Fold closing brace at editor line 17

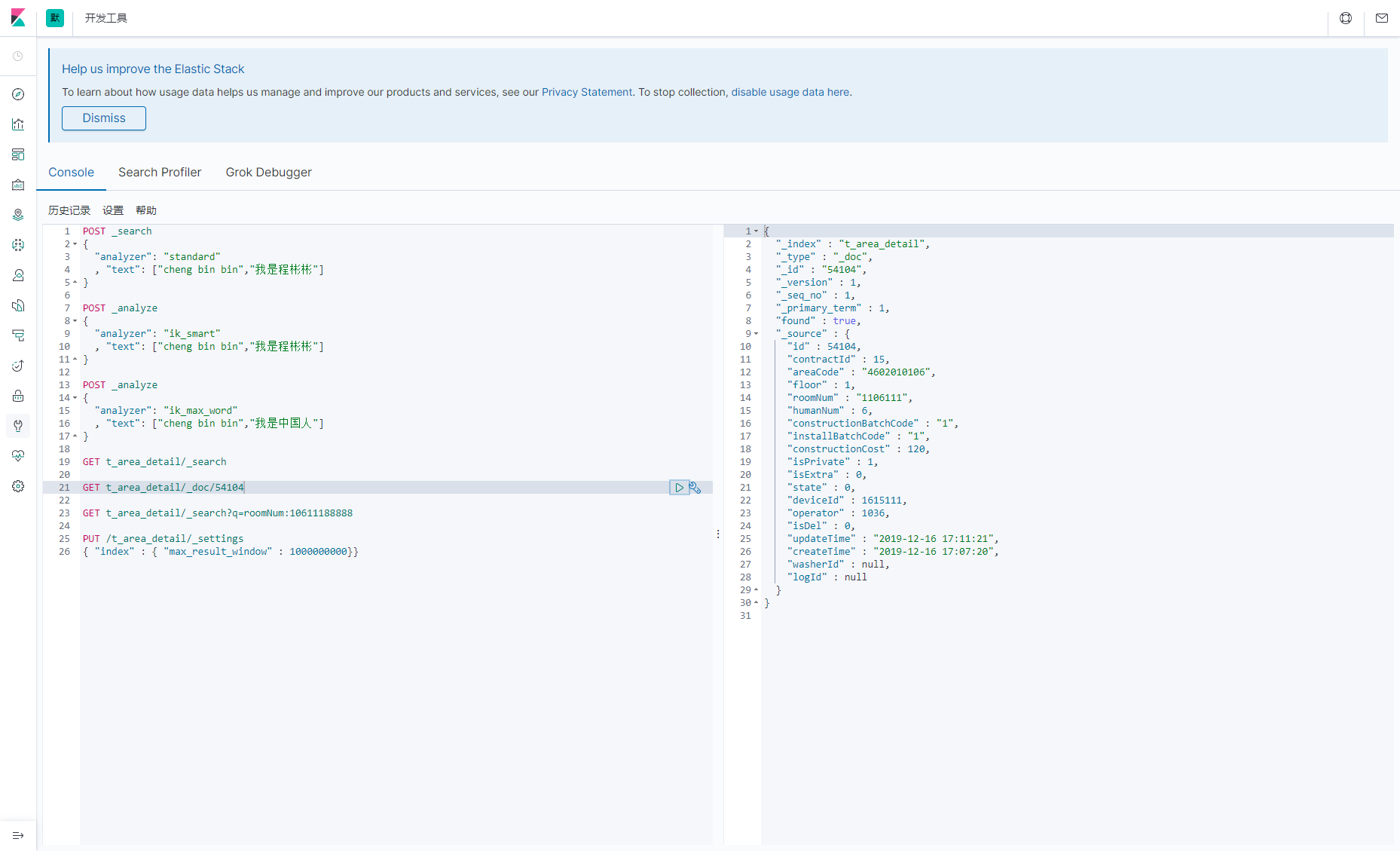[75, 436]
